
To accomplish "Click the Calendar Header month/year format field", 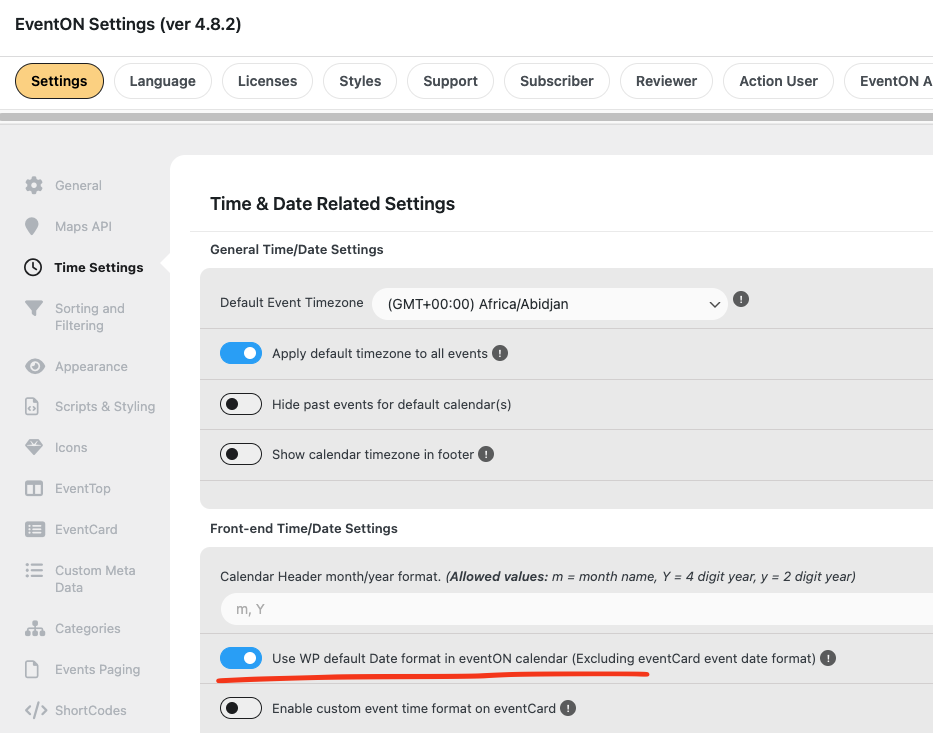I will coord(577,609).
